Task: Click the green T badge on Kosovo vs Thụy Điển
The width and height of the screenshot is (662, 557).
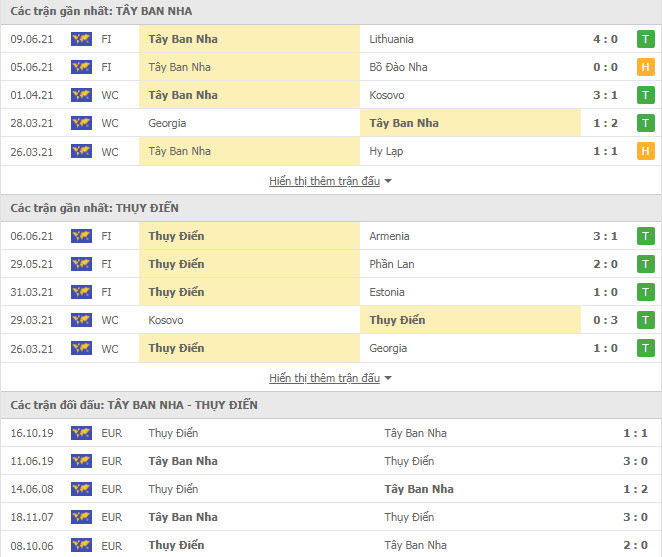Action: [645, 320]
